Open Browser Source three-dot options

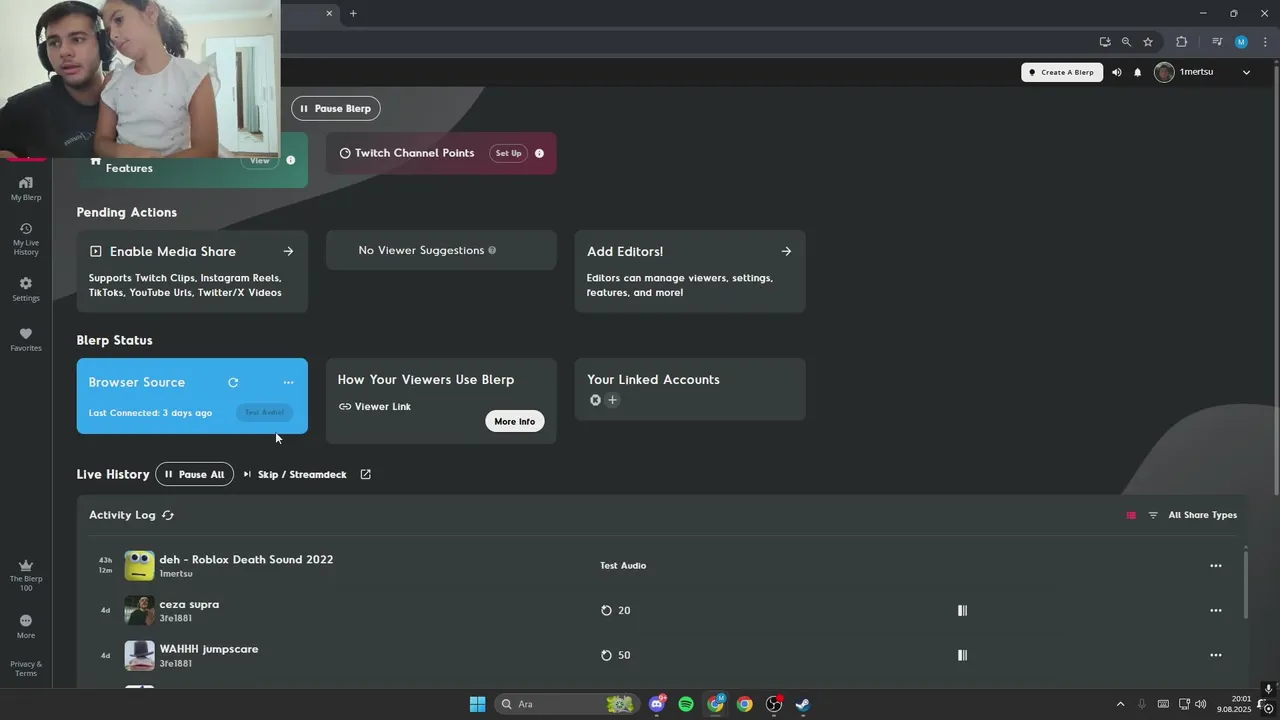pos(288,382)
